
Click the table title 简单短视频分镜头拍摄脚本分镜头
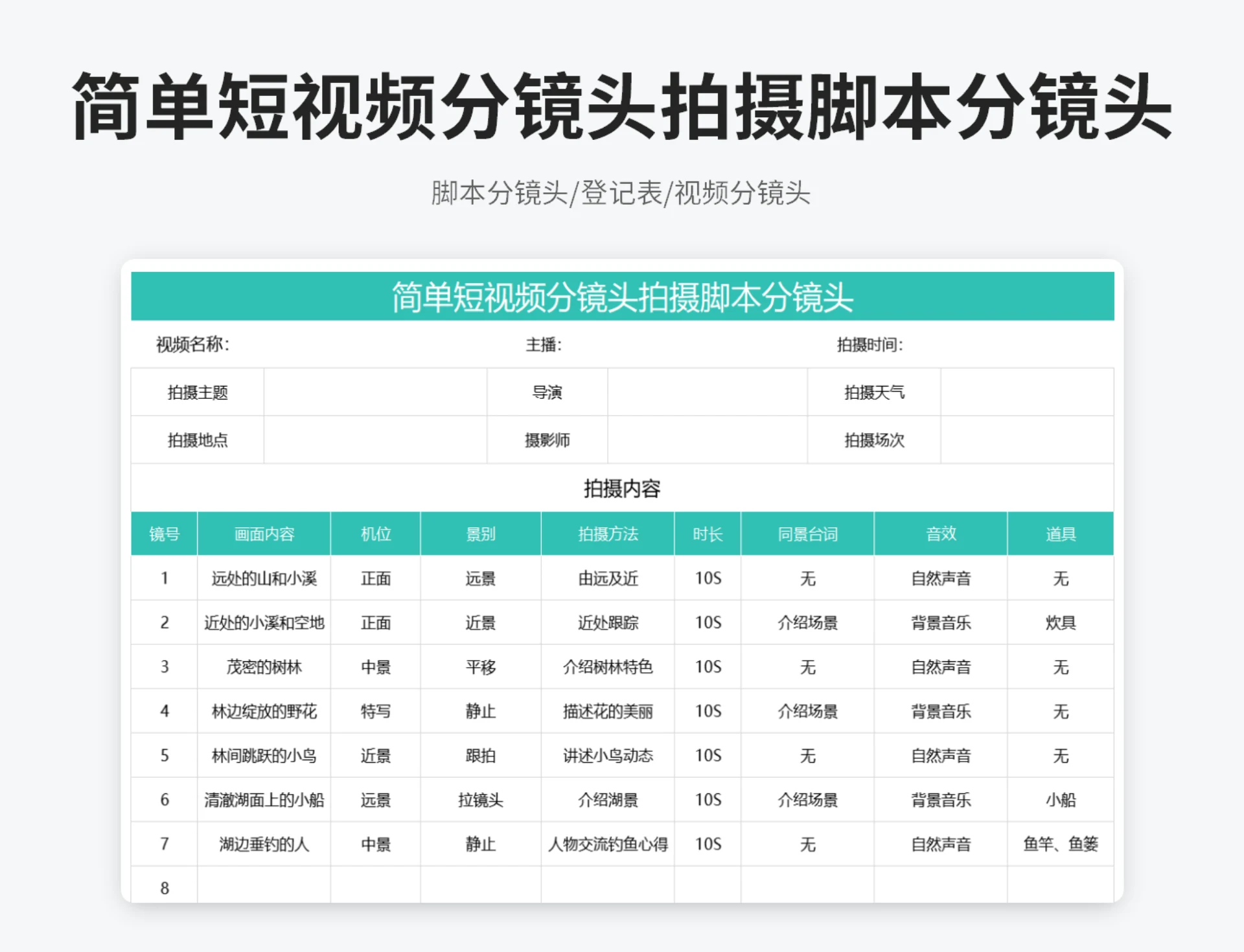point(622,296)
